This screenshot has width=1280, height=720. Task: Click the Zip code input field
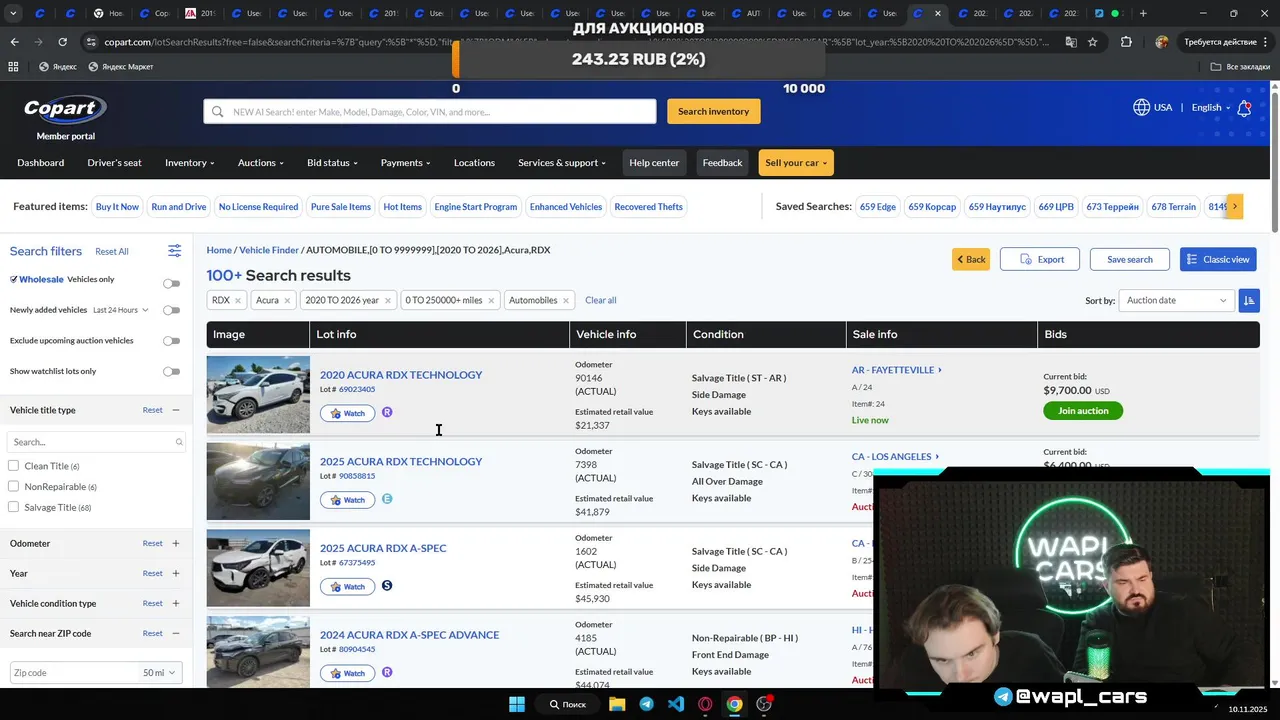click(73, 673)
